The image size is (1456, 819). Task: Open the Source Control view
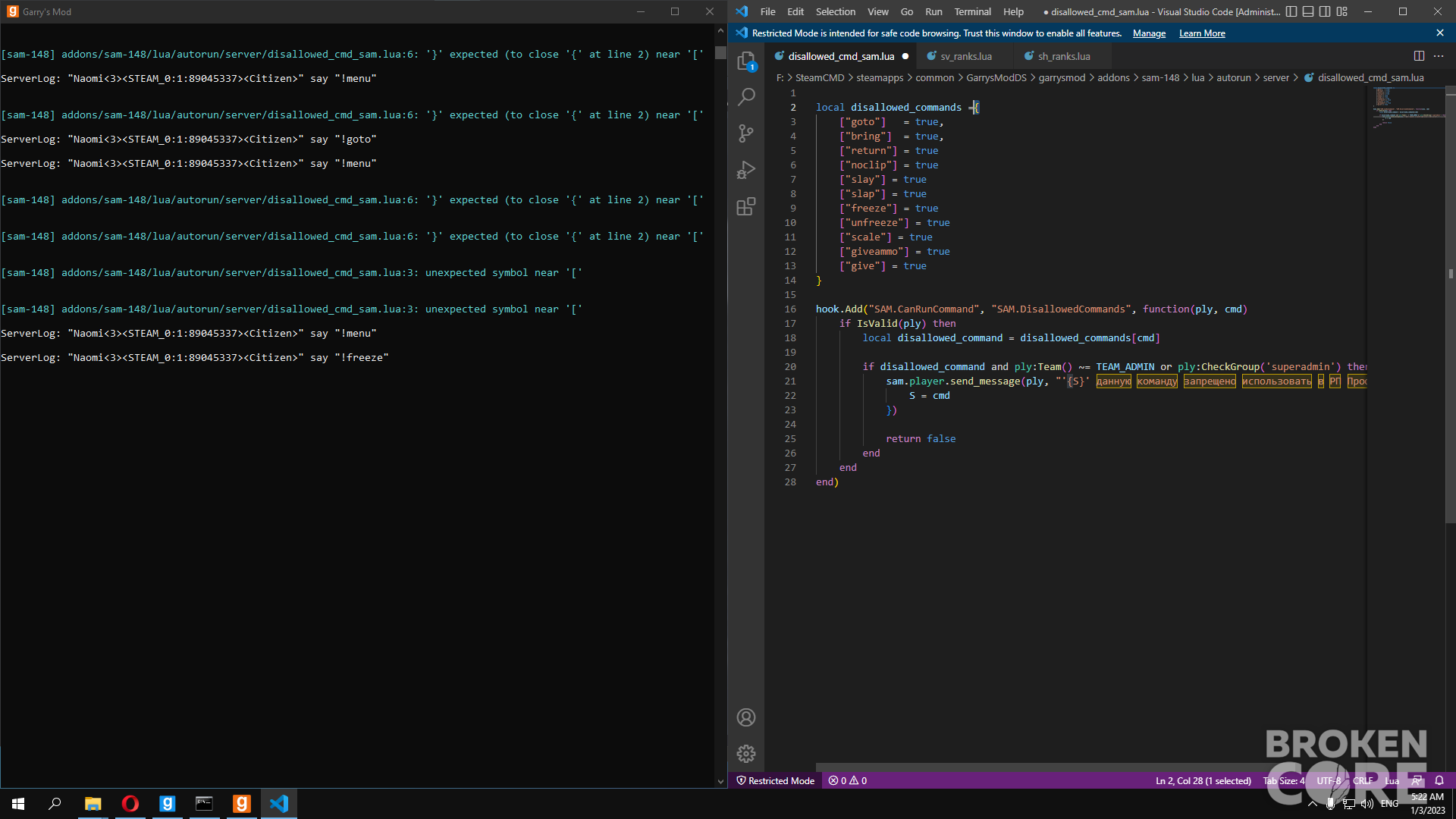click(746, 133)
